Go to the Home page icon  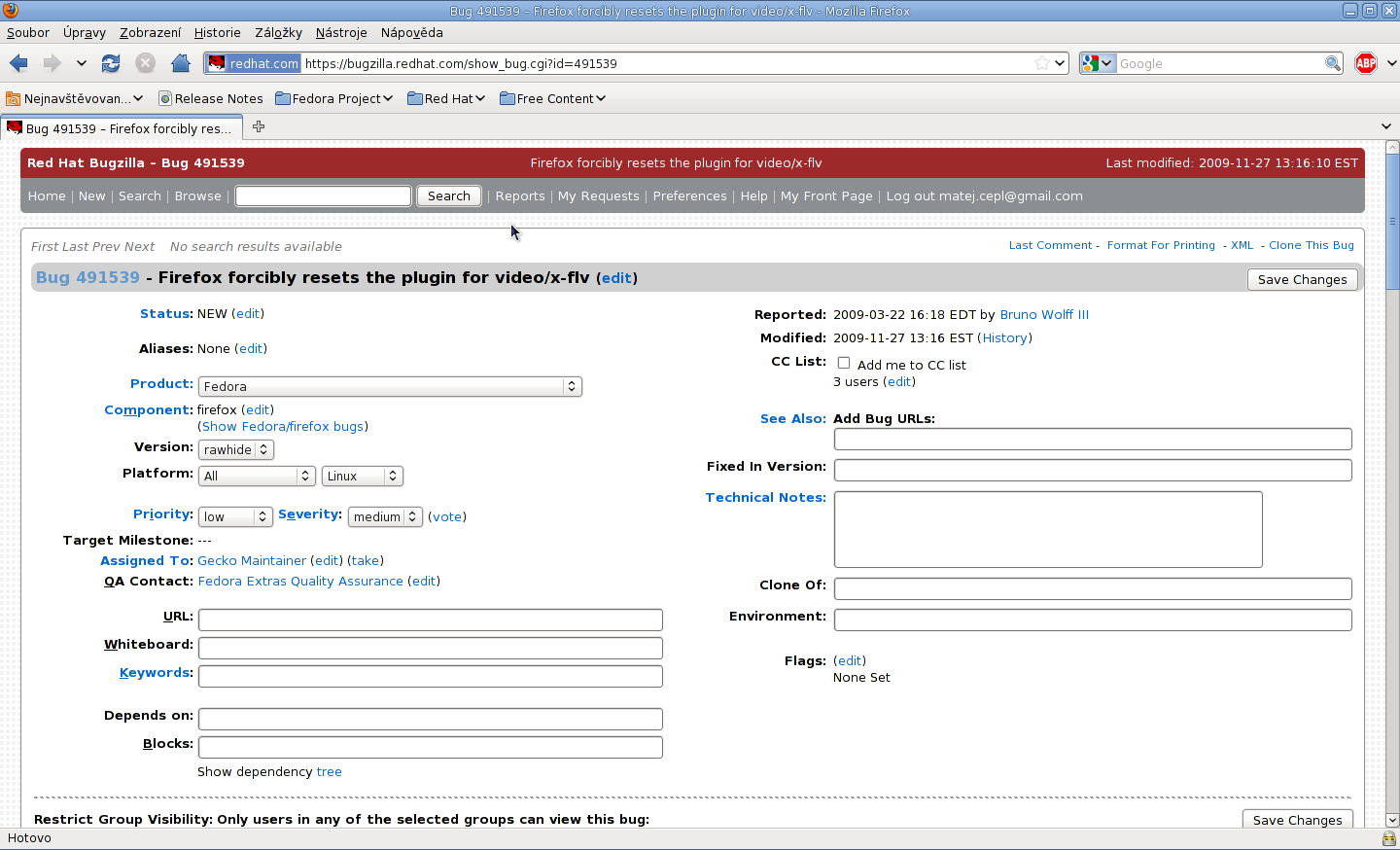[180, 63]
